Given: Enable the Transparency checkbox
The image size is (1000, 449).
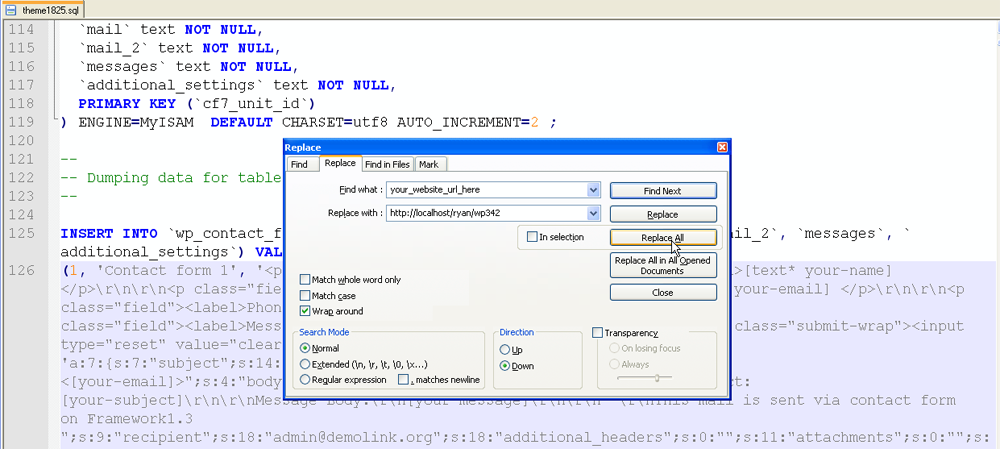Looking at the screenshot, I should click(x=598, y=333).
